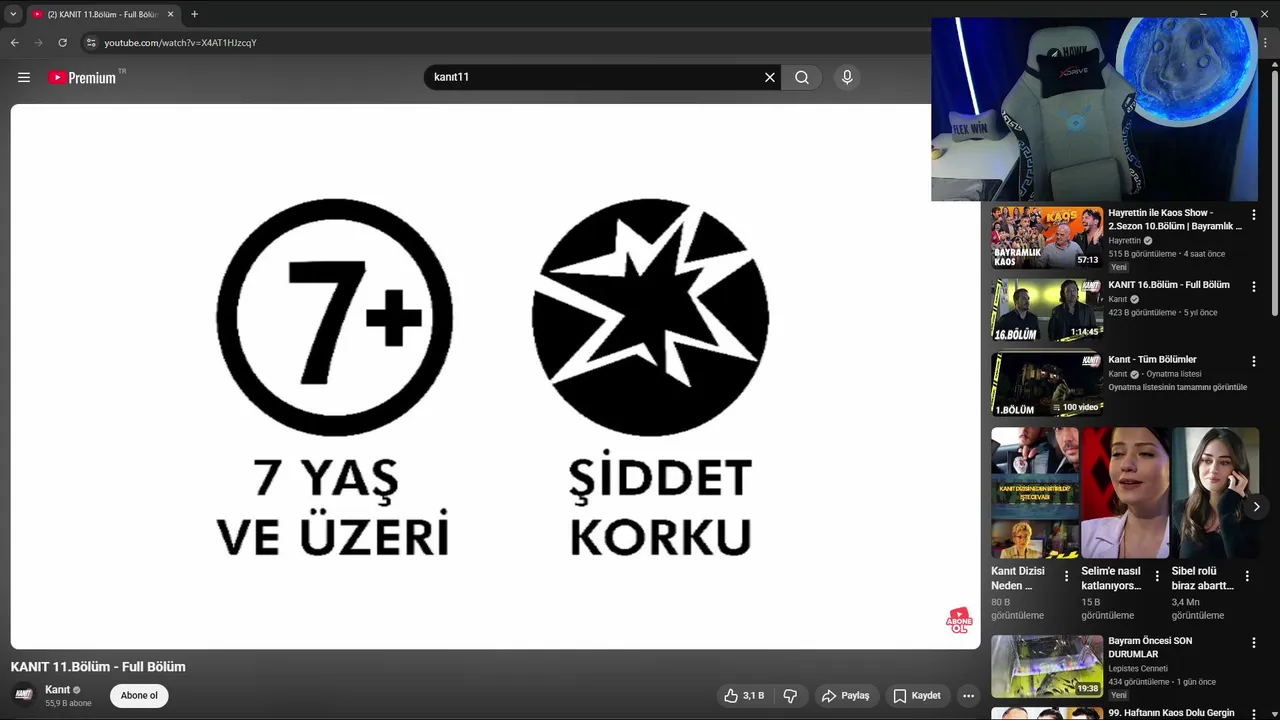
Task: Open KANIT 16.Bölüm - Full Bölüm title
Action: pyautogui.click(x=1169, y=285)
